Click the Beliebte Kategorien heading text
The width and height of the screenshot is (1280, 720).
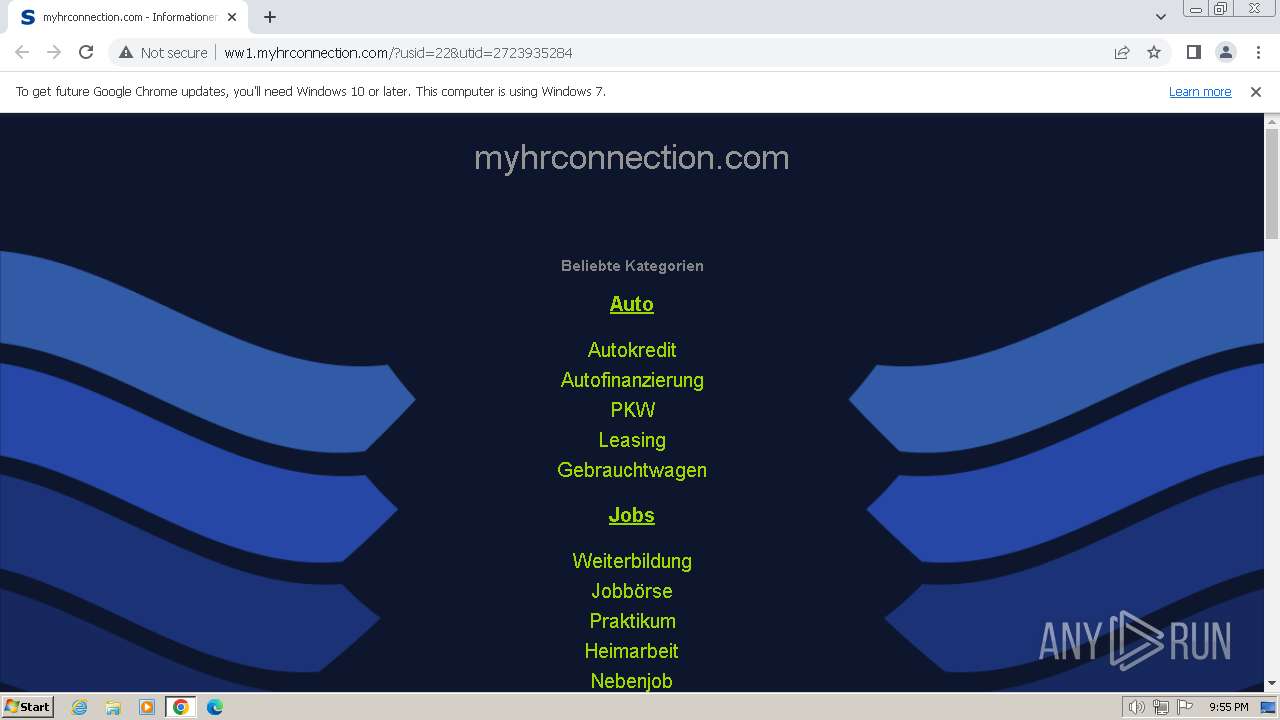click(632, 266)
